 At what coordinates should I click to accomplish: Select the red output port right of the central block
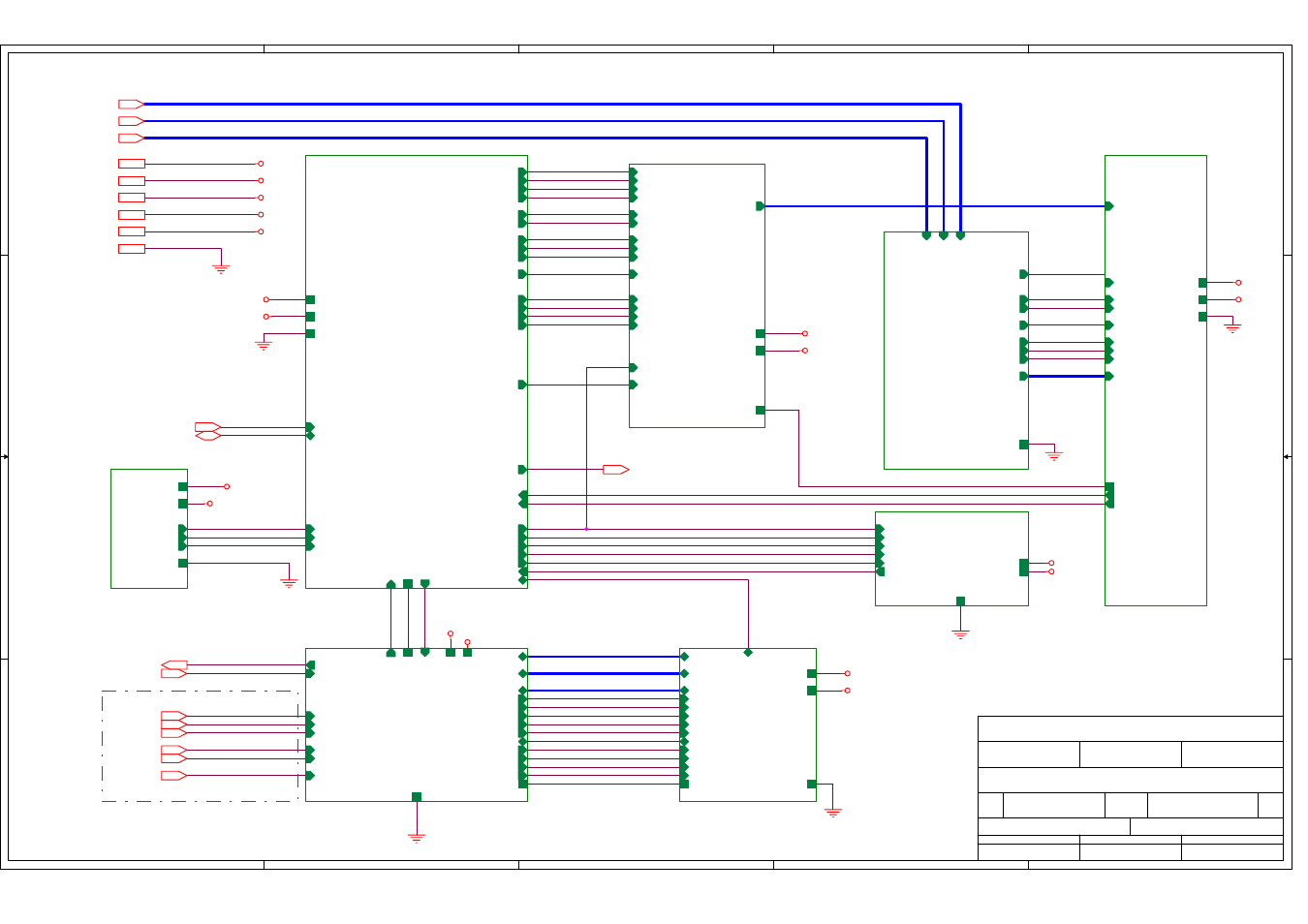tap(616, 470)
